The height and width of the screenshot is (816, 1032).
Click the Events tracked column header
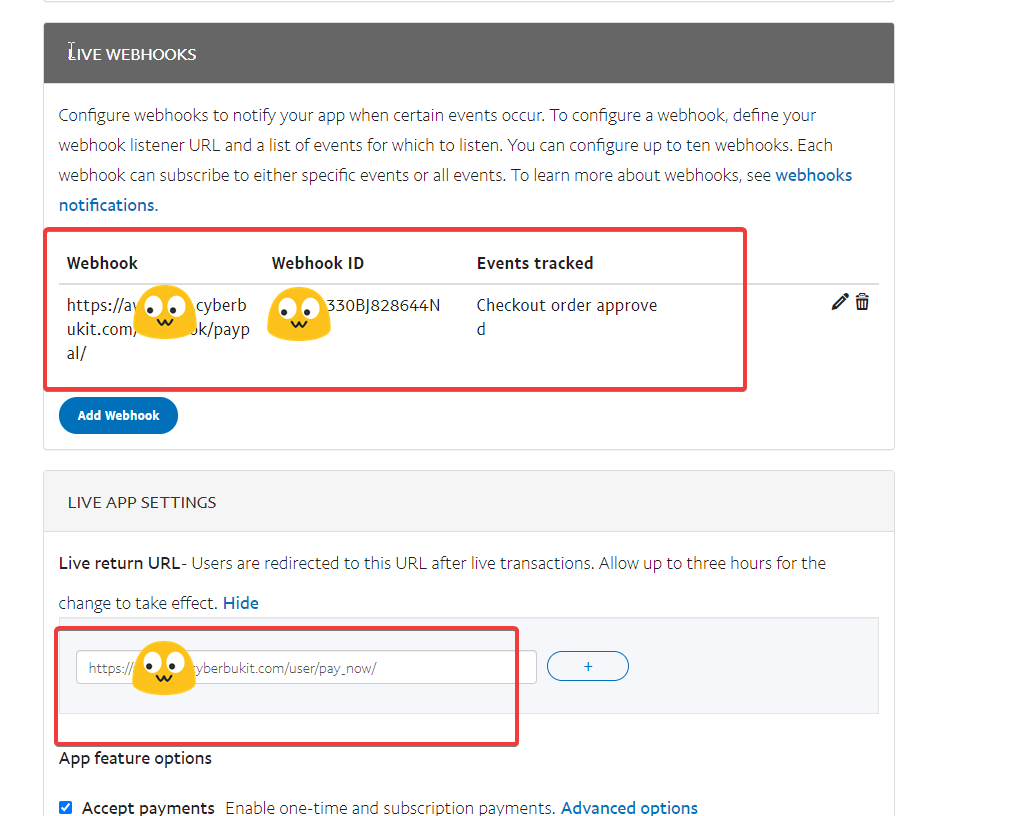[x=534, y=263]
